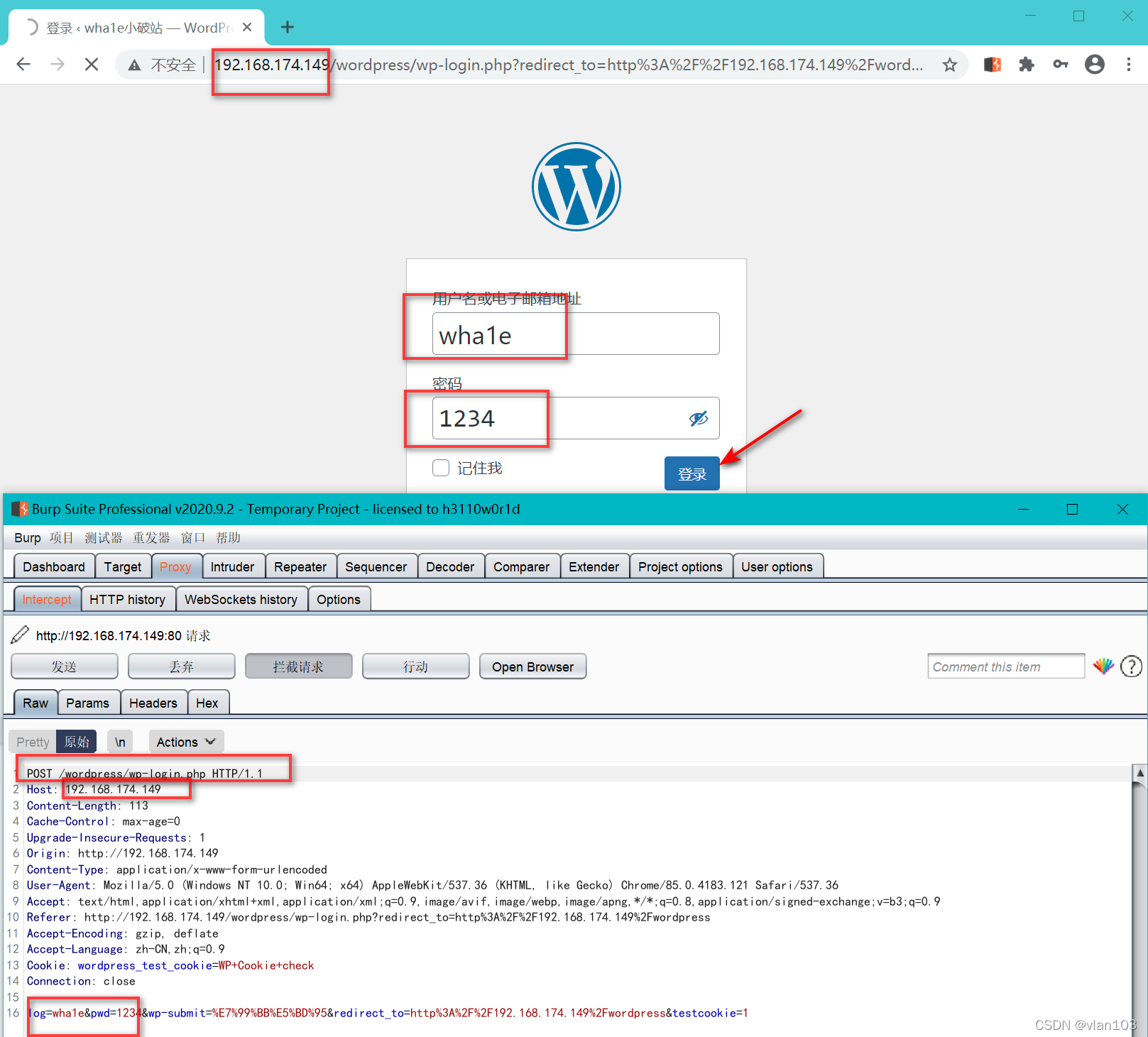The width and height of the screenshot is (1148, 1037).
Task: Open the Chrome three-dot menu
Action: pos(1129,65)
